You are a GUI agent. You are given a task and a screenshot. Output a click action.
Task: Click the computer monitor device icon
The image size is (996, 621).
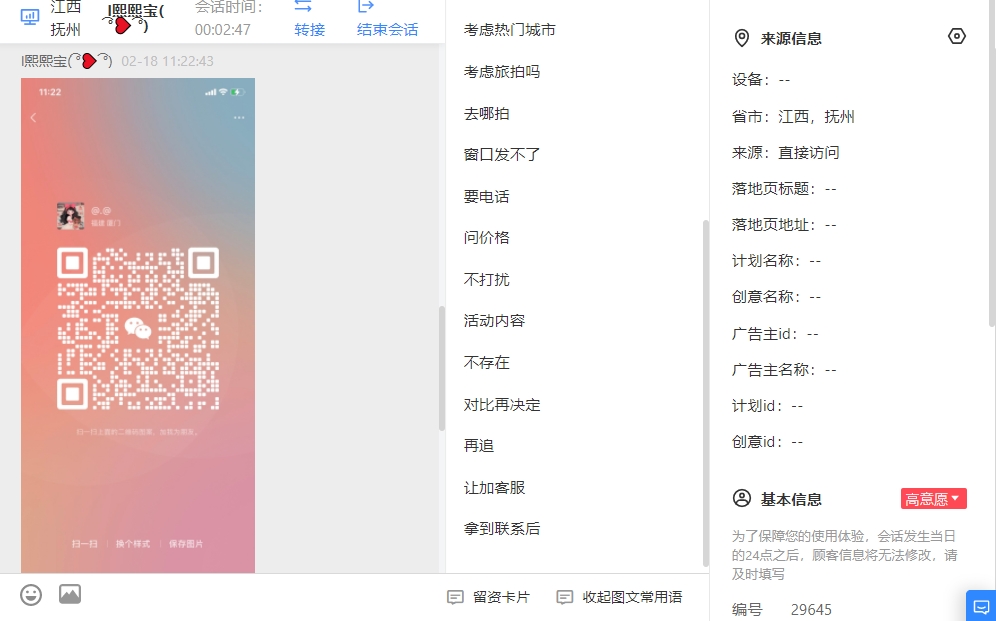pos(30,17)
